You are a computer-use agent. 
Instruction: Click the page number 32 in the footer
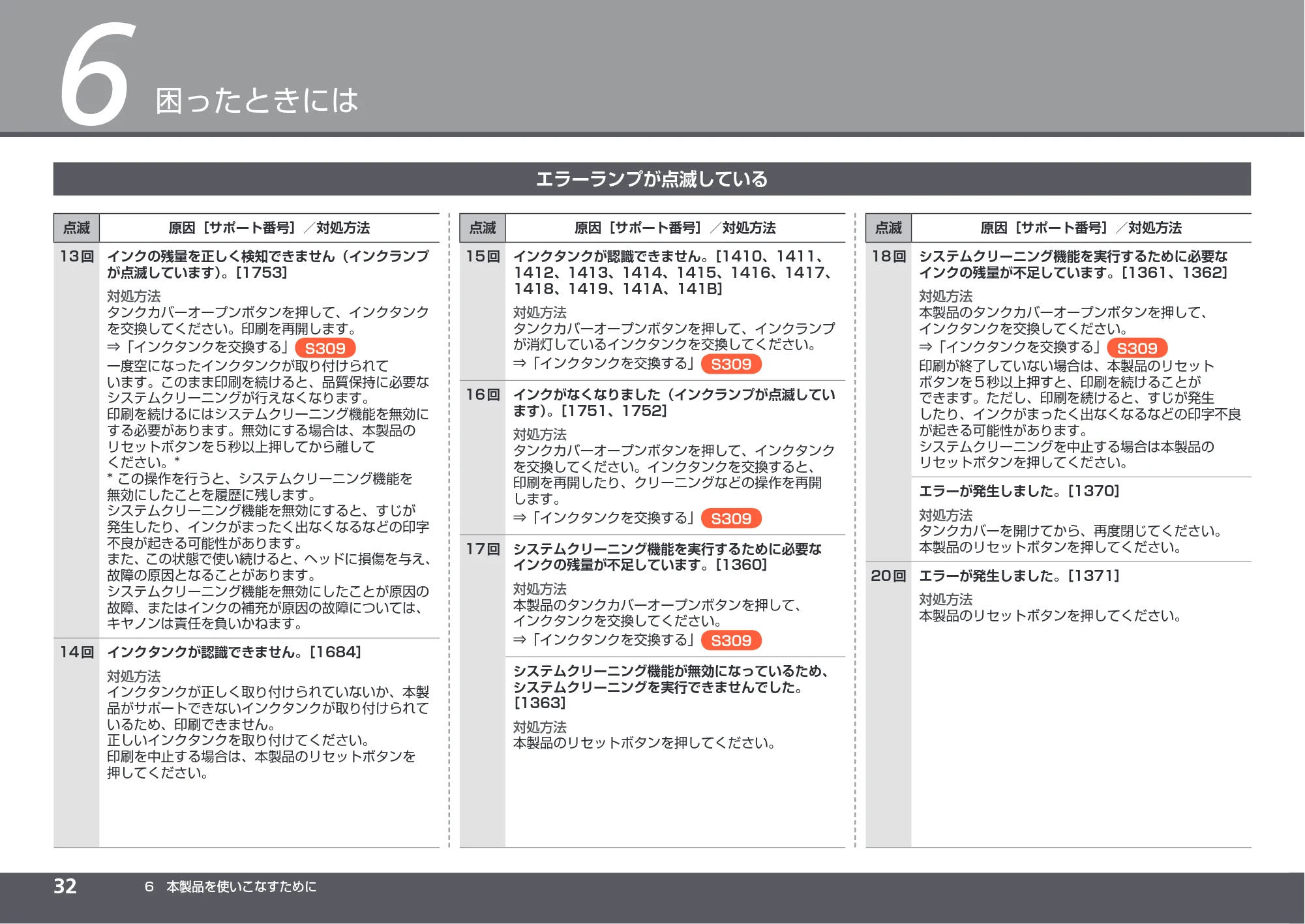coord(65,886)
